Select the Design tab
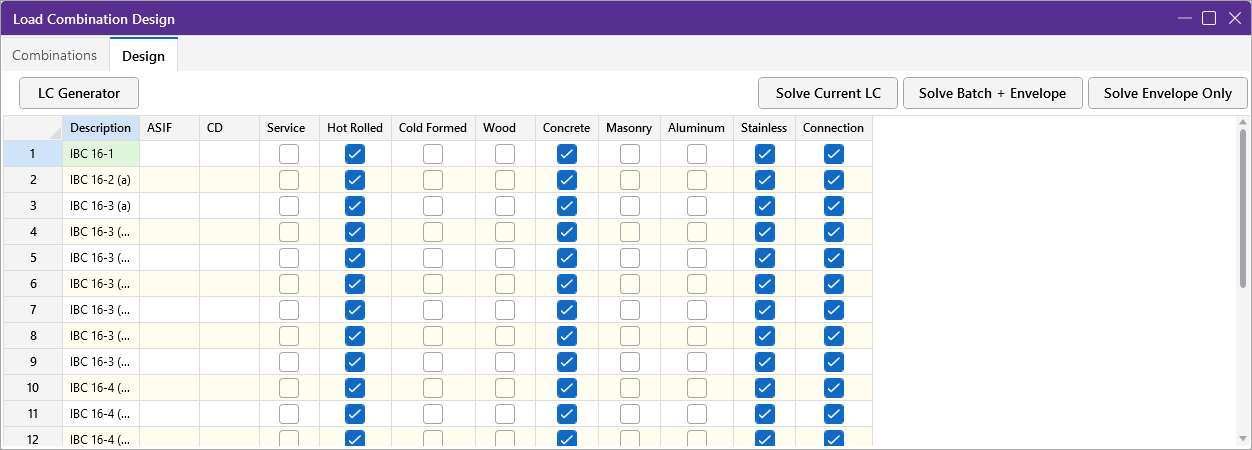 [x=143, y=56]
